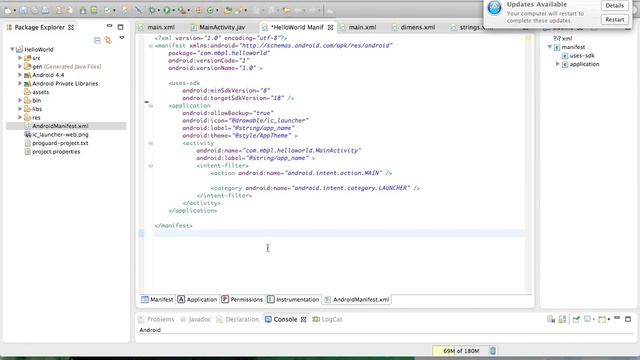Click Restart in Updates Available notification

614,20
